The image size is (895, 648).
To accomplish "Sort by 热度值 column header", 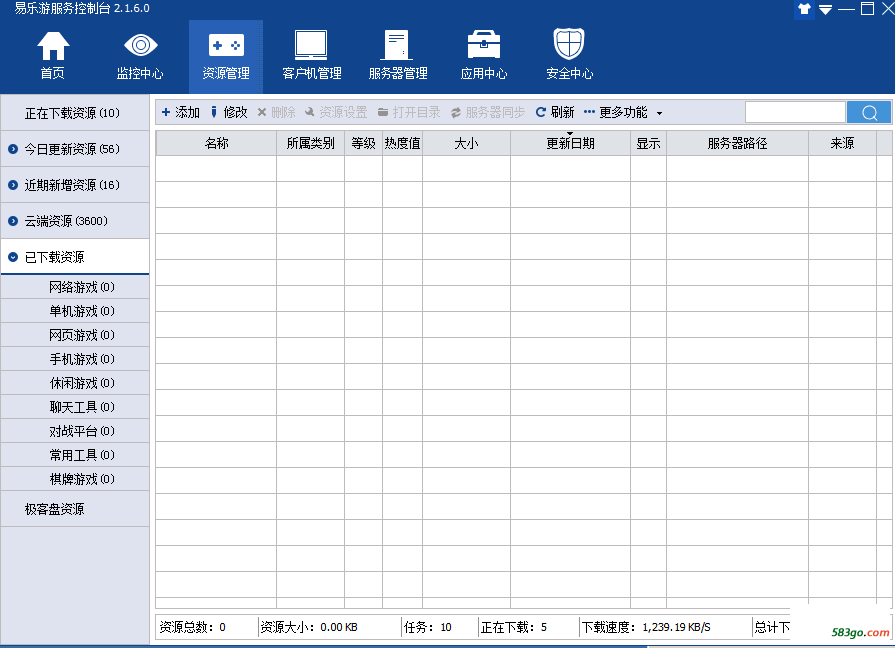I will coord(402,143).
